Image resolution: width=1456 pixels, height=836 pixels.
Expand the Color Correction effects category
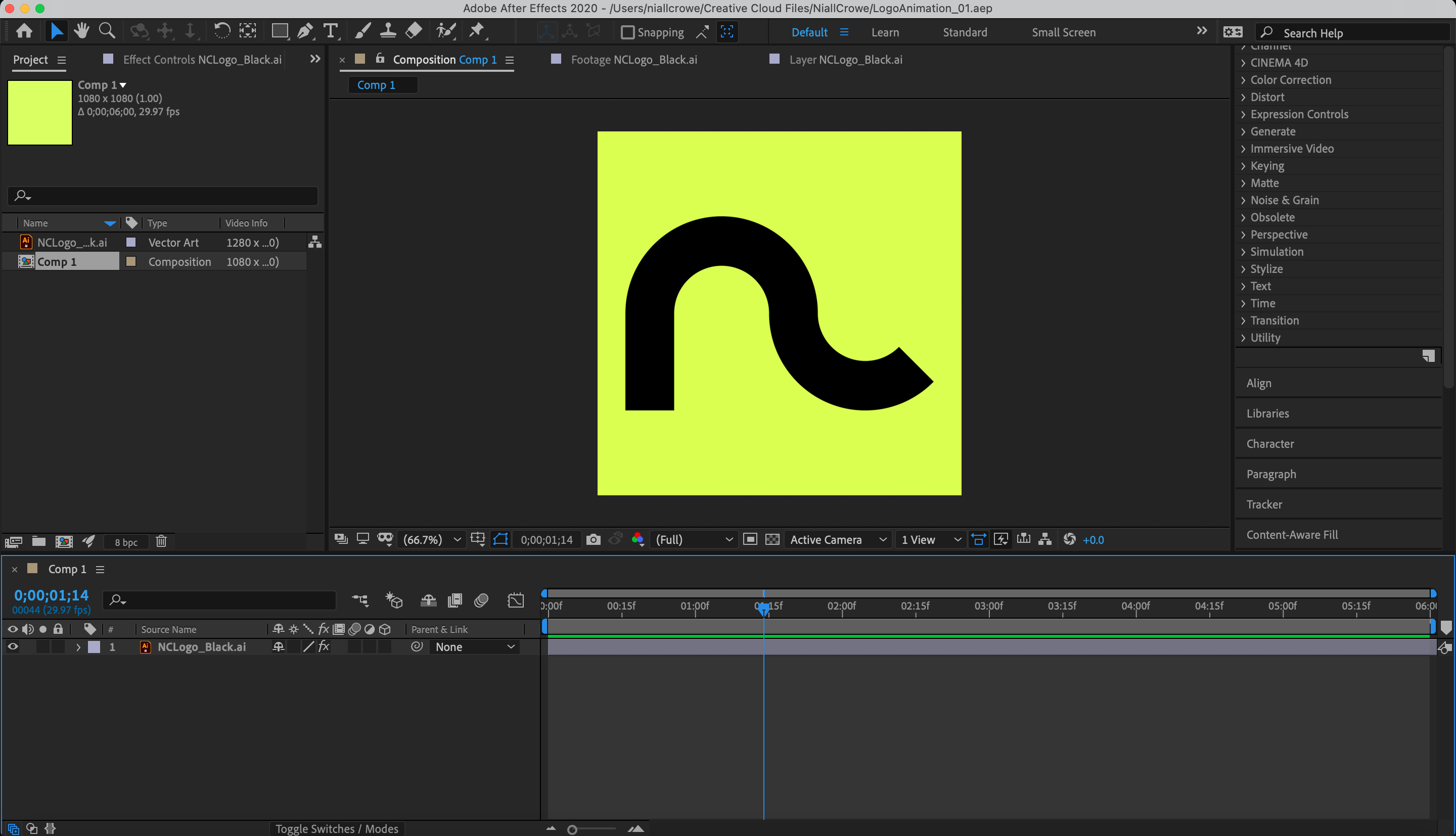1290,80
